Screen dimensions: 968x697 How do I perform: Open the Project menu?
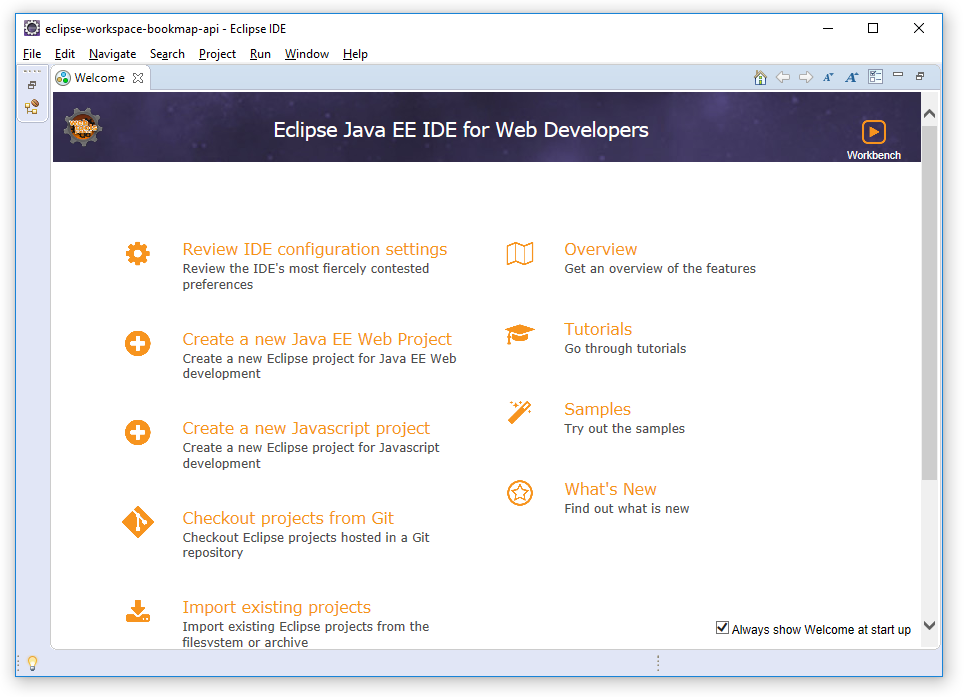coord(217,54)
